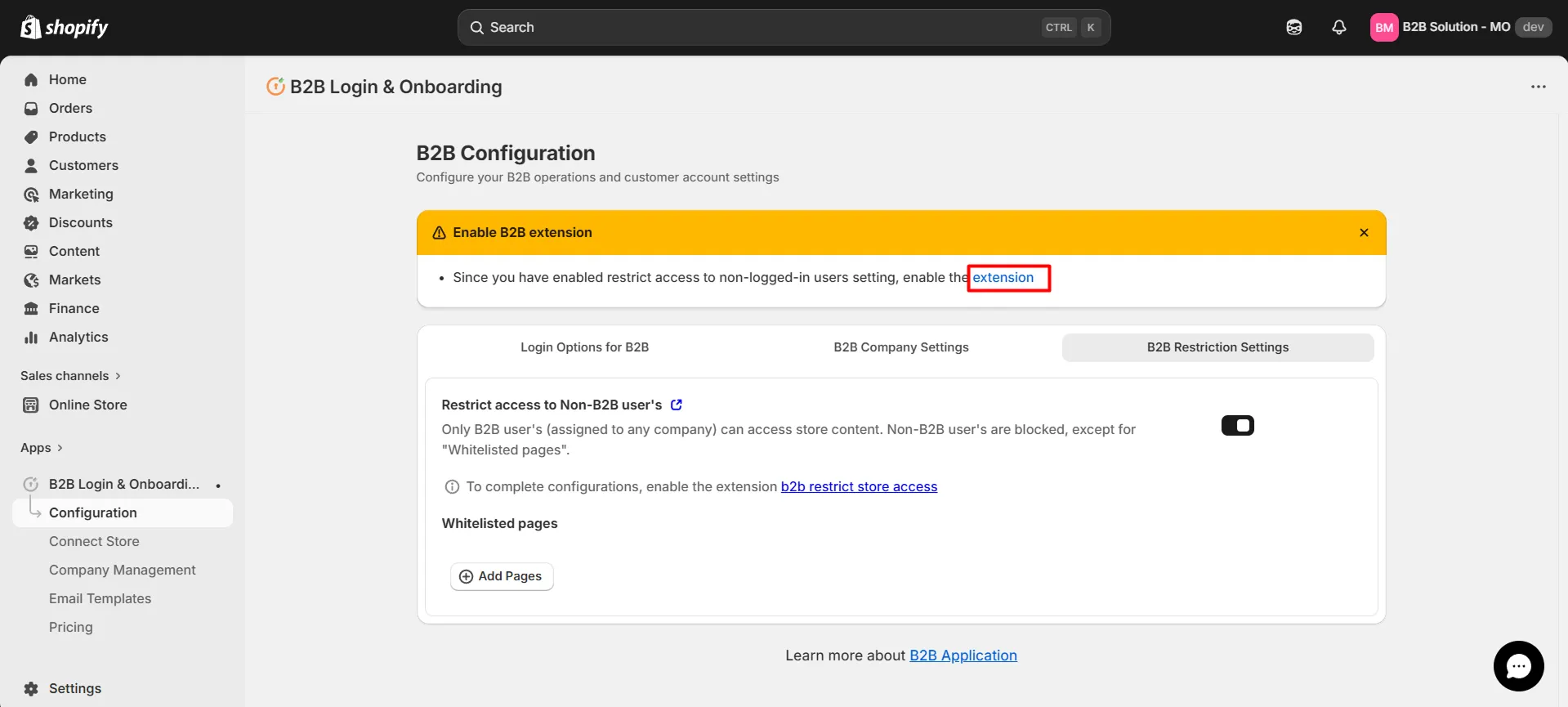Click the 'Enable B2B extension' banner title
The width and height of the screenshot is (1568, 707).
tap(523, 232)
